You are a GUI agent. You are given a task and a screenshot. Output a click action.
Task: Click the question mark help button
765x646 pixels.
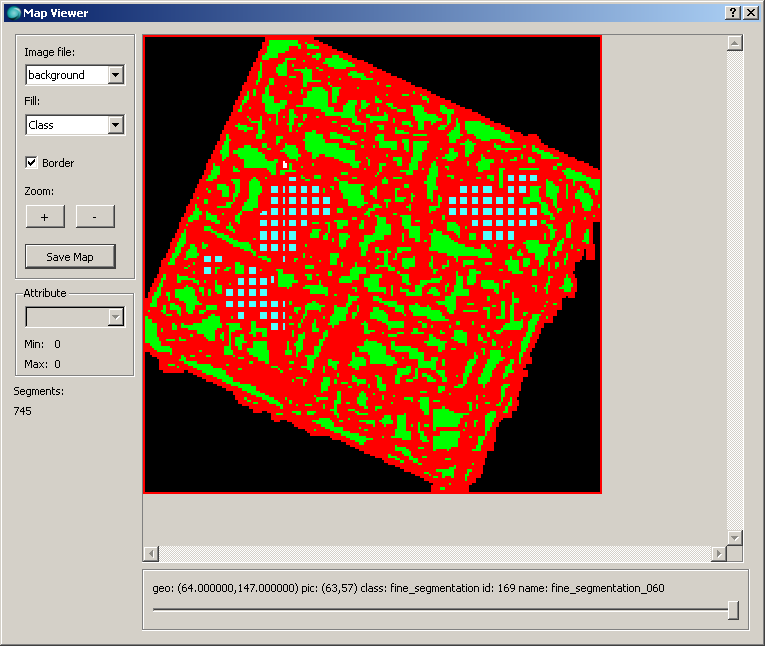[x=733, y=12]
